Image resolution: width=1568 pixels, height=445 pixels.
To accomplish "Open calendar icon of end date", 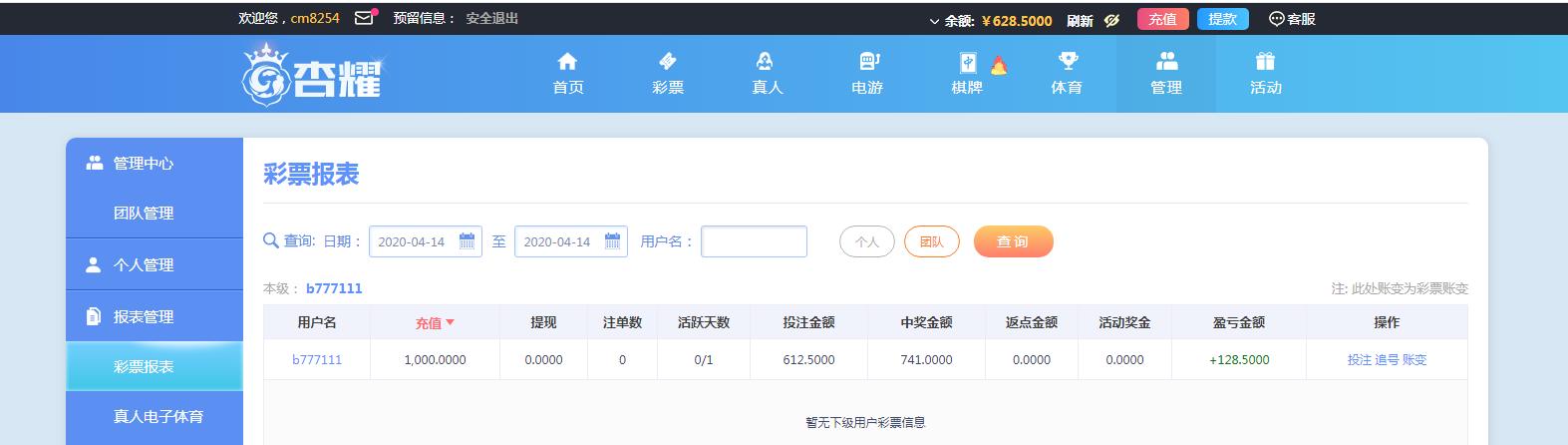I will click(612, 240).
